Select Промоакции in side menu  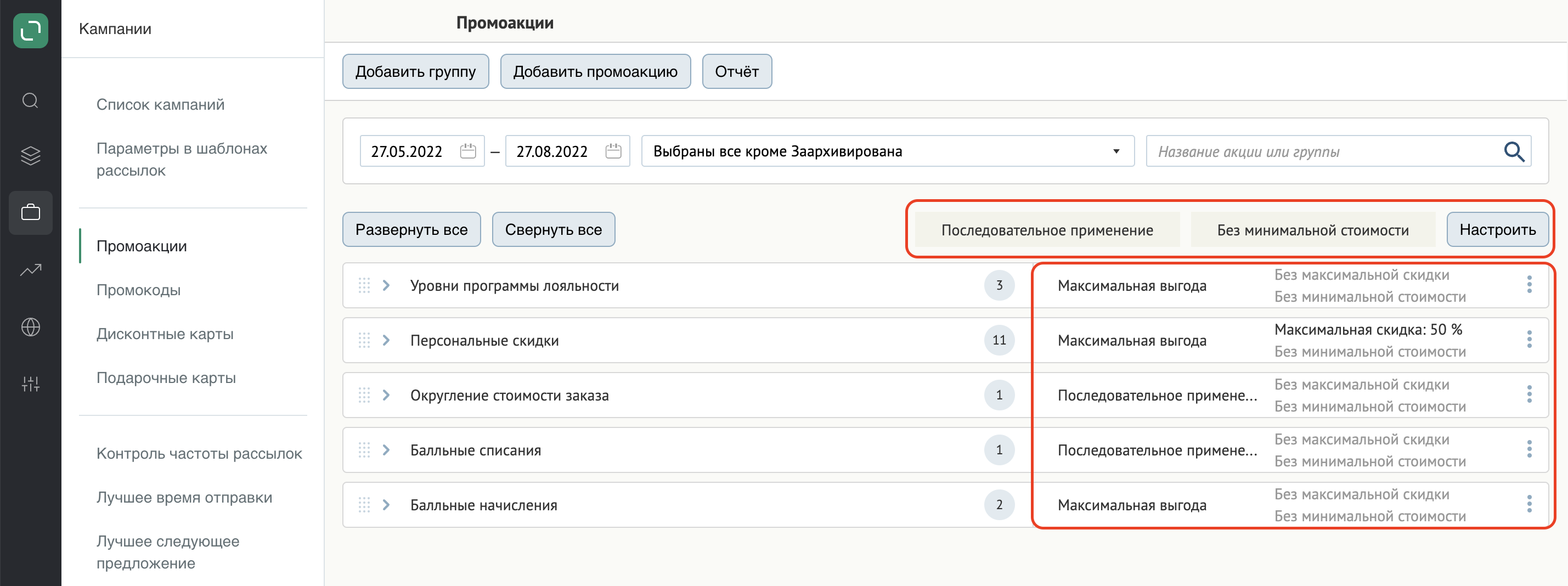click(x=142, y=246)
